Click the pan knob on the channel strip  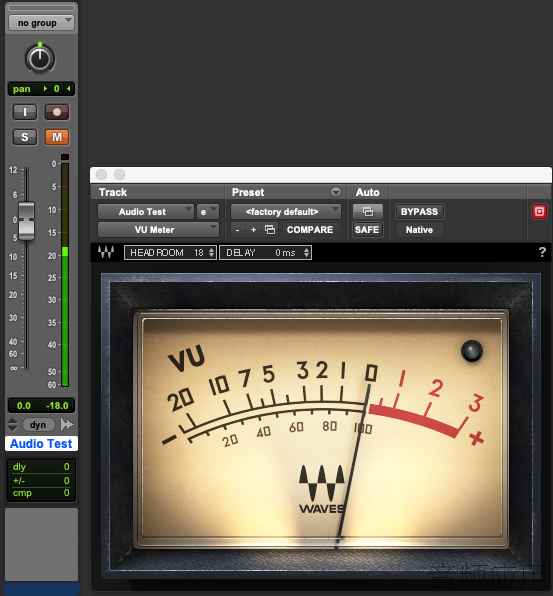coord(40,59)
